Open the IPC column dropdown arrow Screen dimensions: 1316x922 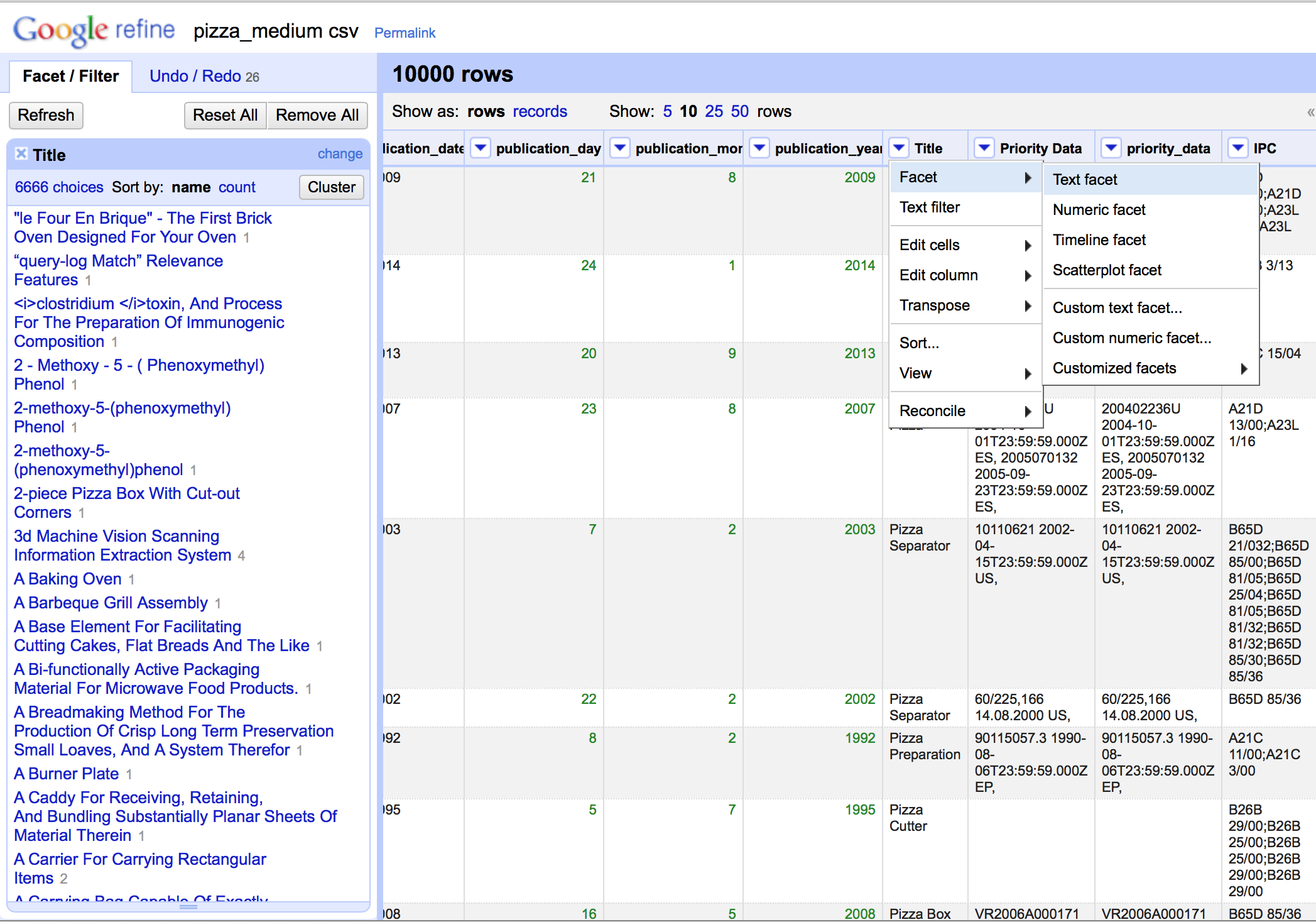pos(1237,148)
